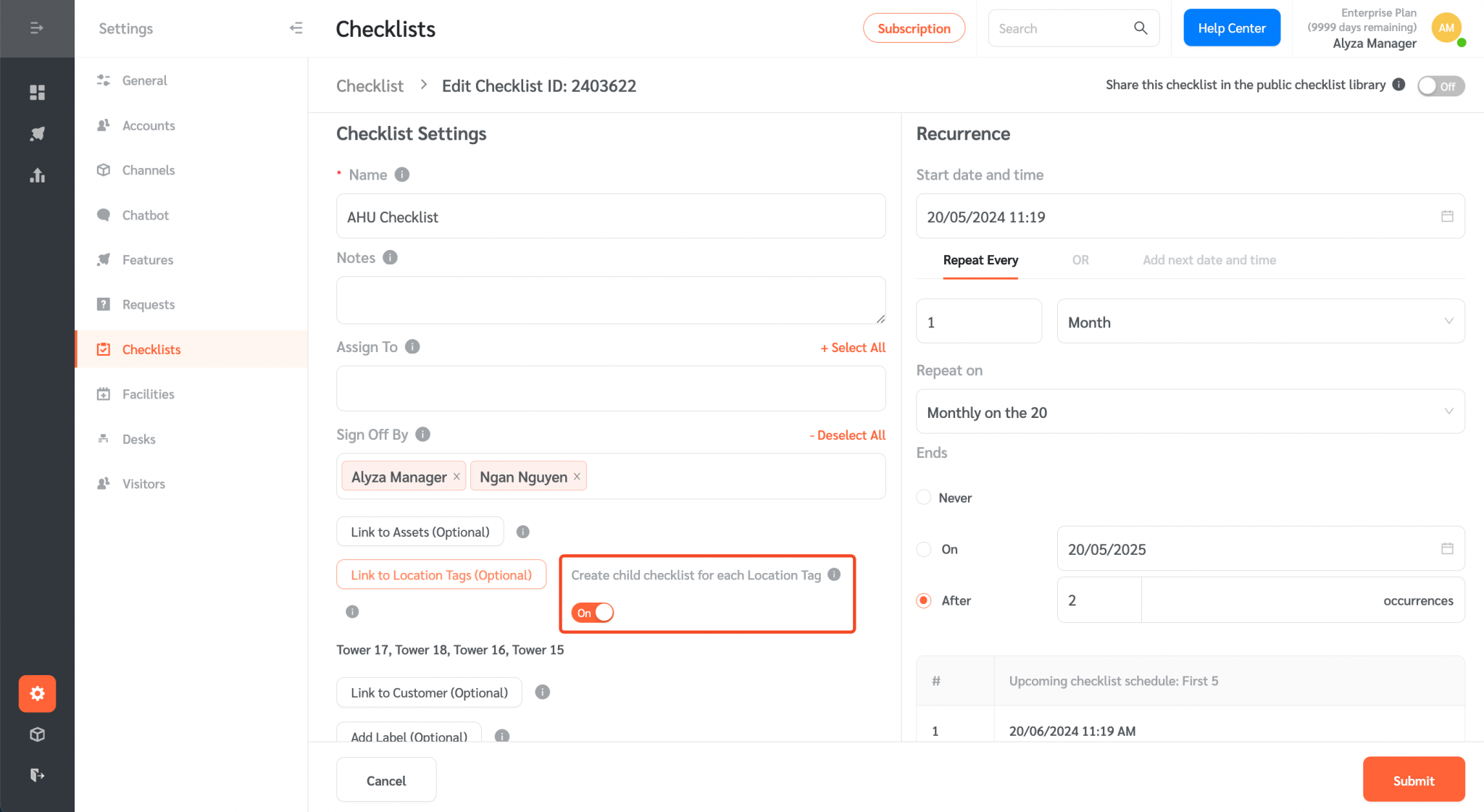Remove Ngan Nguyen from Sign Off By
1484x812 pixels.
576,476
